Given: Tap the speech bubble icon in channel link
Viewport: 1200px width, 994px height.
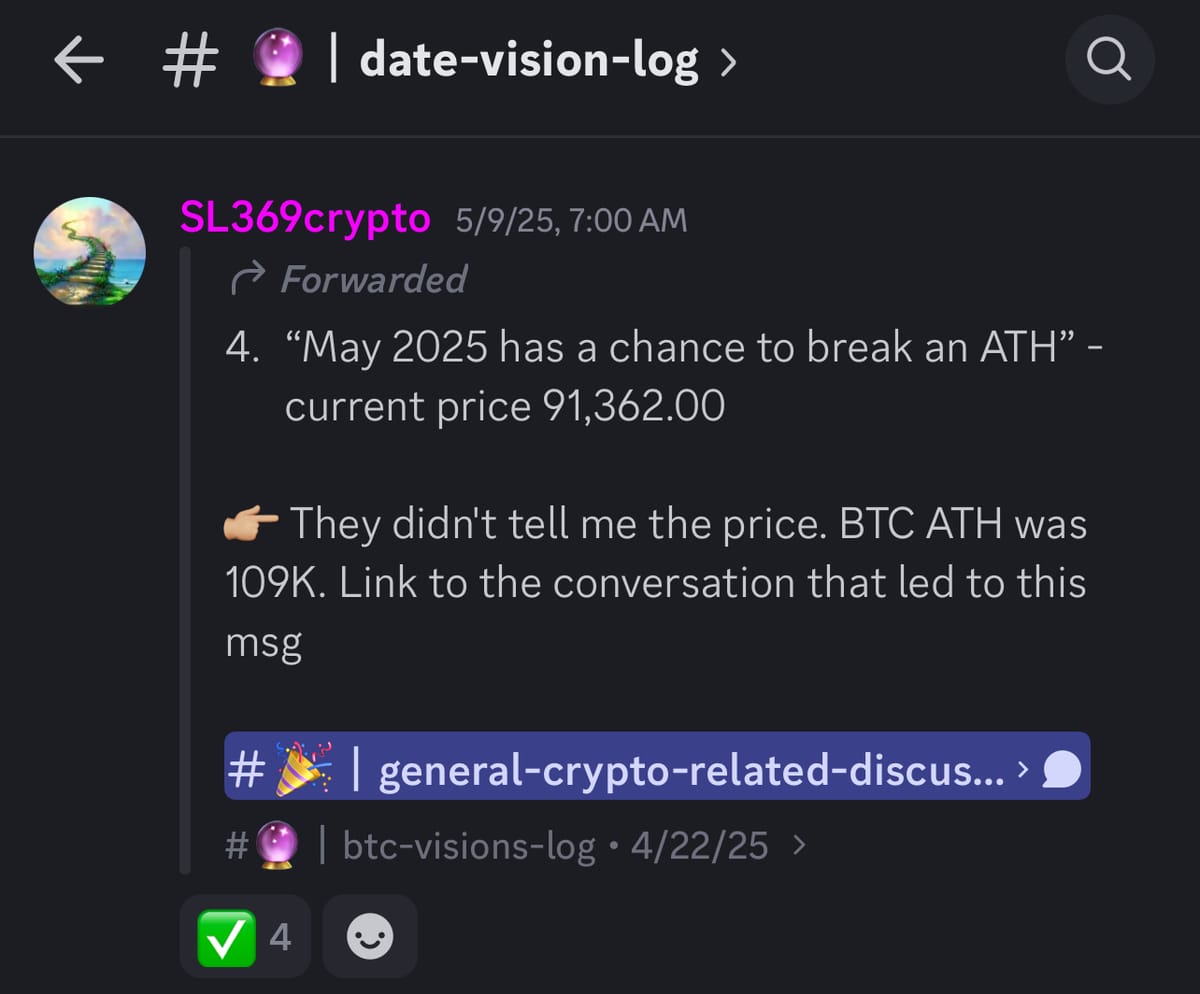Looking at the screenshot, I should [1062, 770].
